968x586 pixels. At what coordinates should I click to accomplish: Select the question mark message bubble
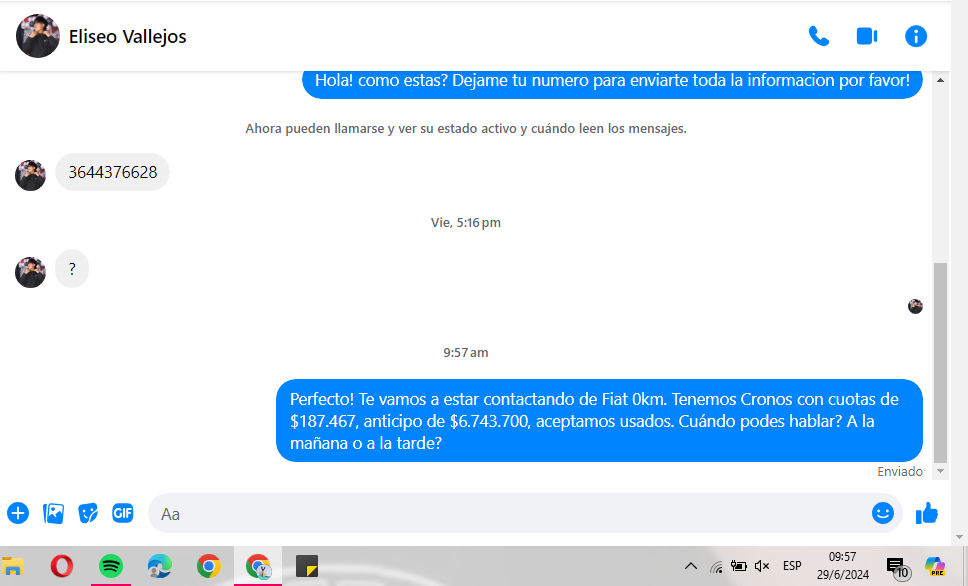pyautogui.click(x=72, y=269)
